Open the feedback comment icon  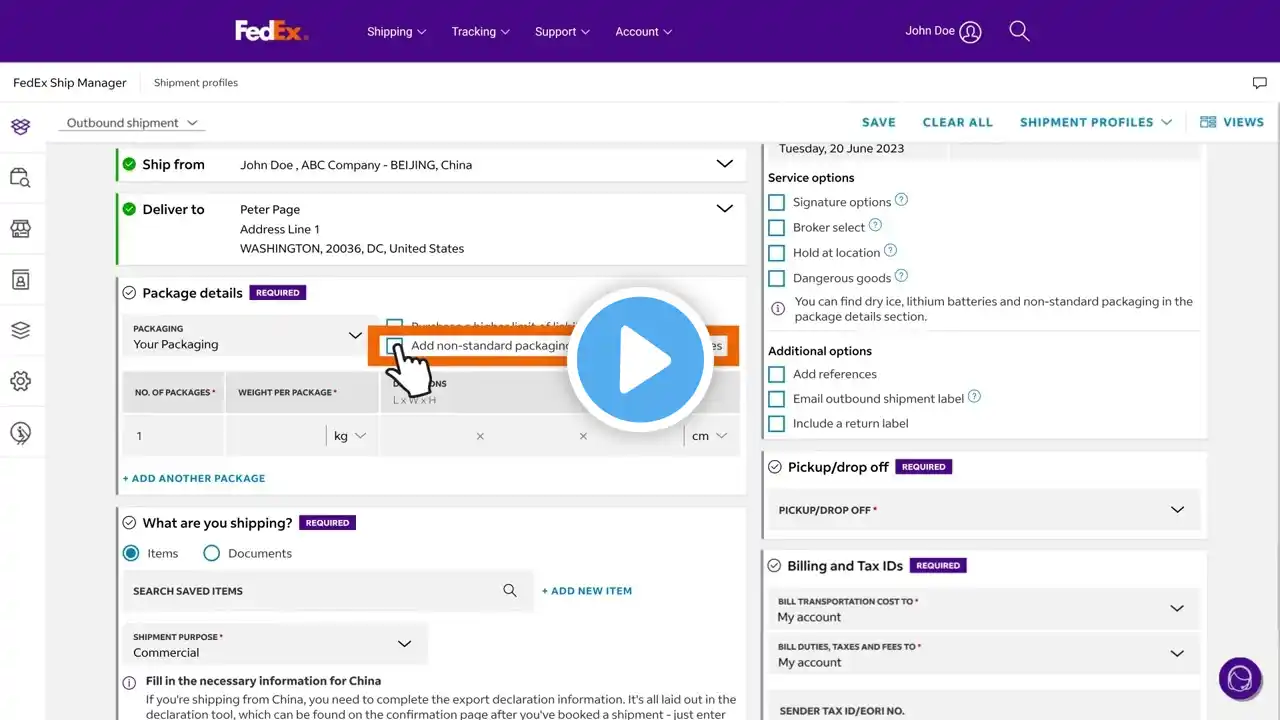1259,83
